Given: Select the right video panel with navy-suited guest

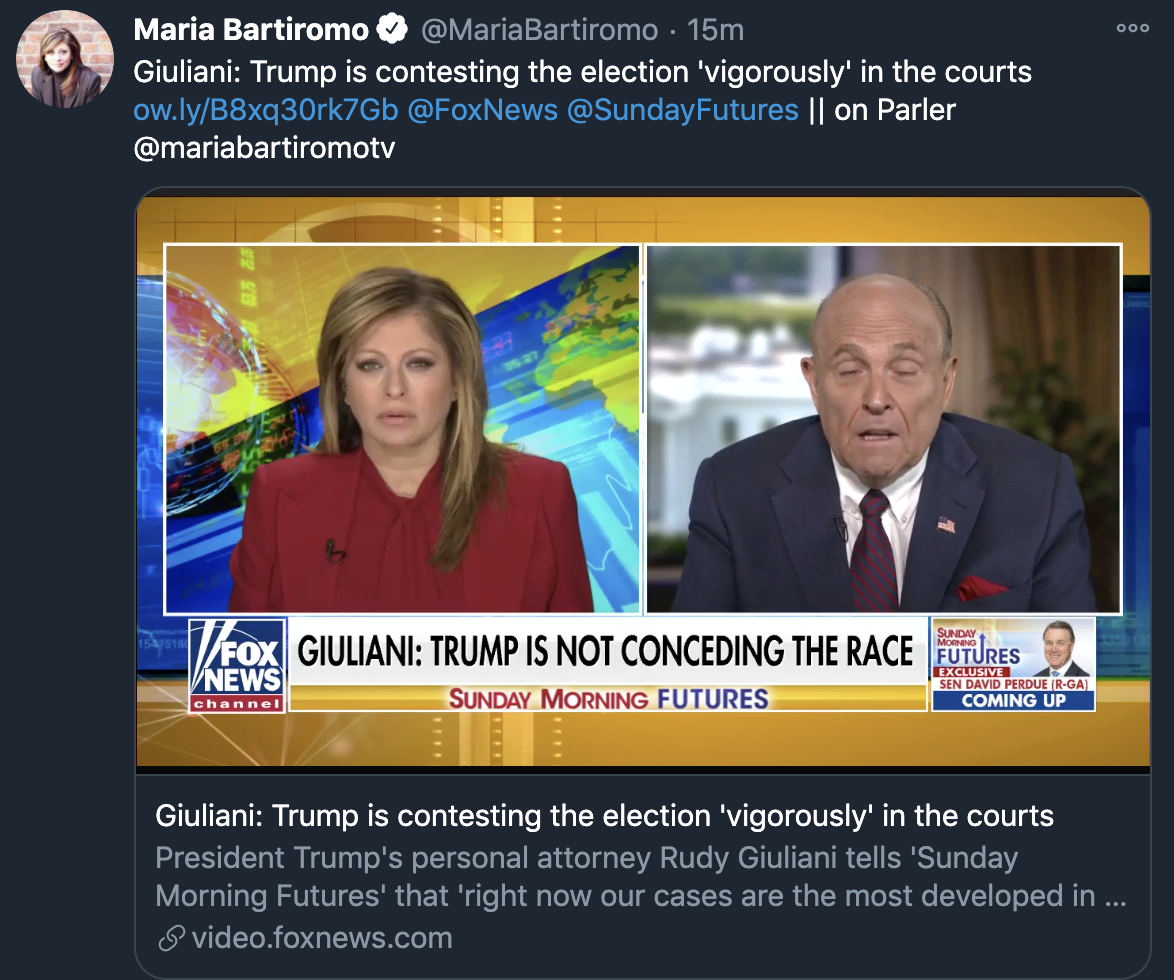Looking at the screenshot, I should pos(883,429).
